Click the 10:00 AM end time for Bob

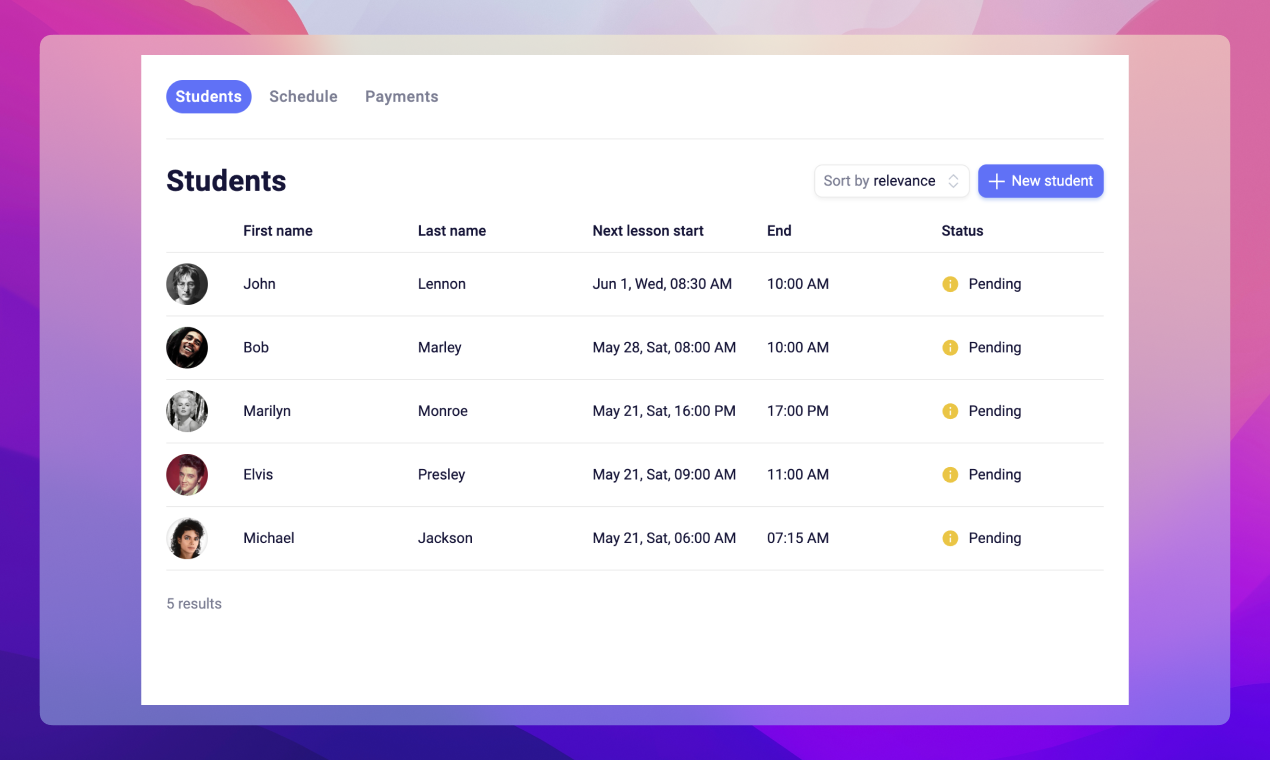[798, 348]
